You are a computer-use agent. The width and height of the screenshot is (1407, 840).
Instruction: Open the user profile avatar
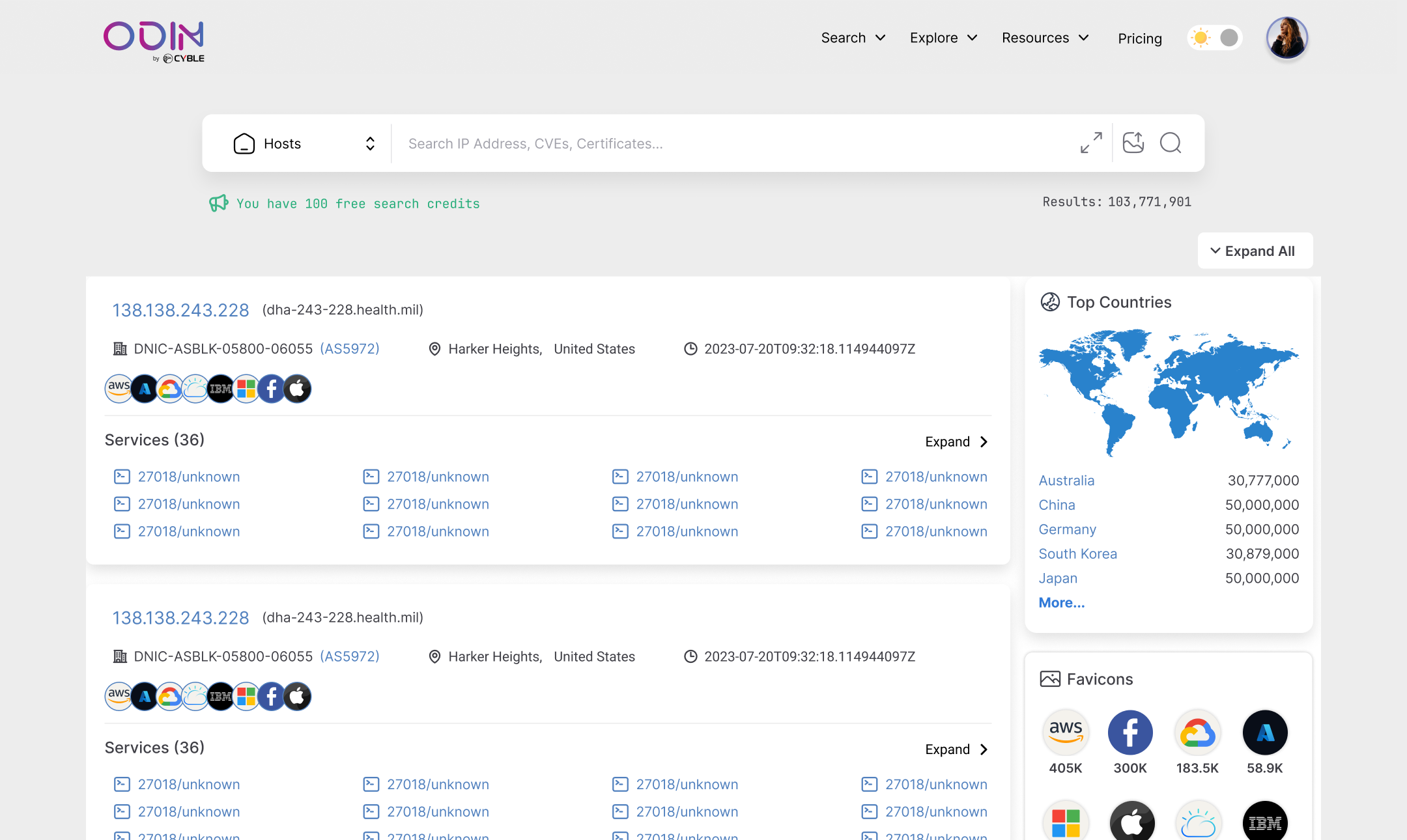coord(1286,38)
